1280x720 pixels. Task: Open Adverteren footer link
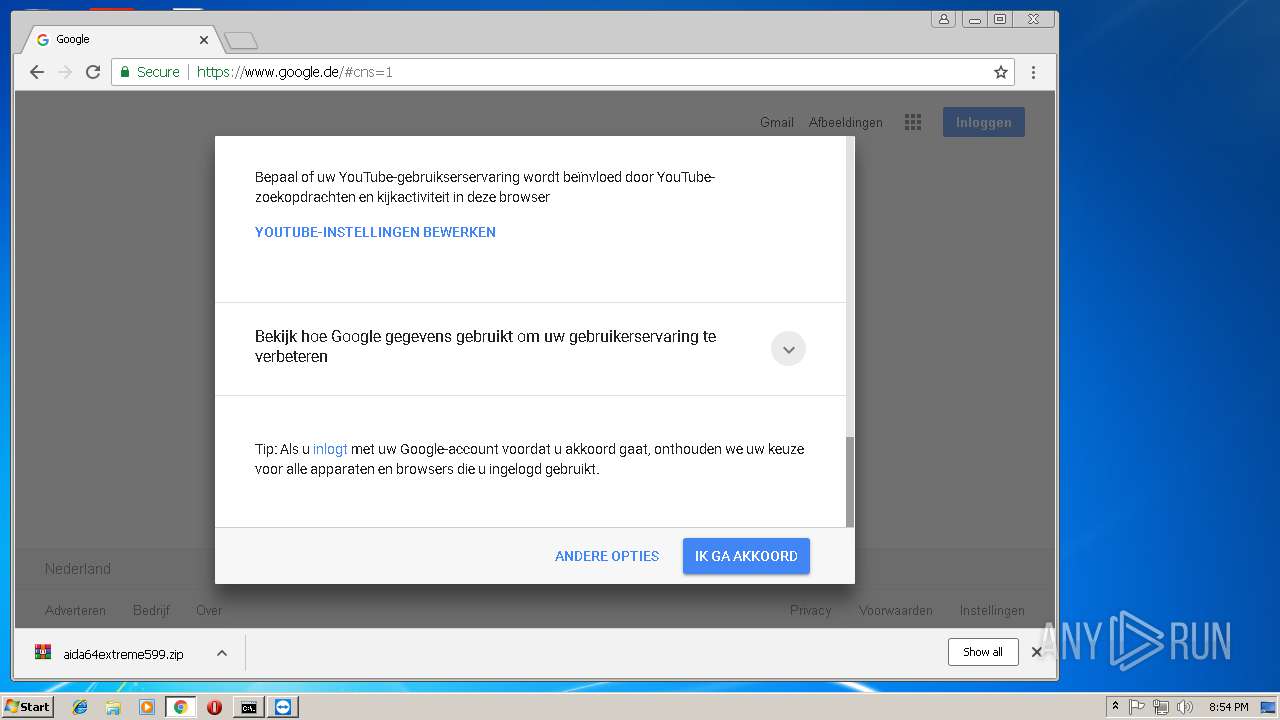point(75,610)
